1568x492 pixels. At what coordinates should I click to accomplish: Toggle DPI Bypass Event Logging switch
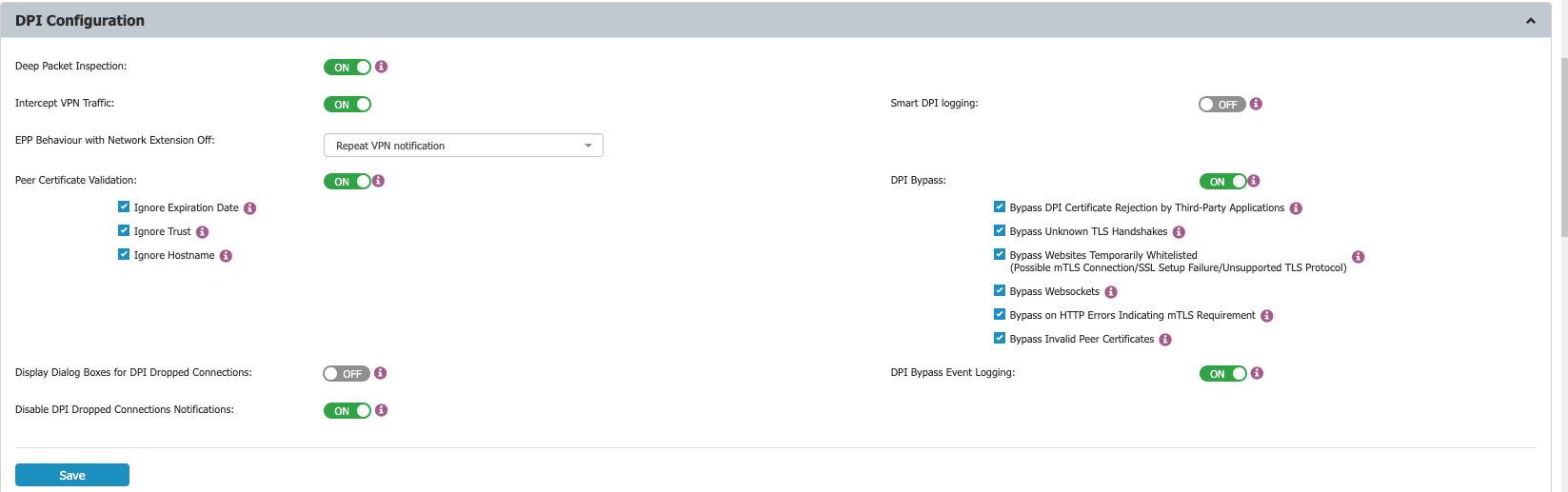click(1223, 374)
